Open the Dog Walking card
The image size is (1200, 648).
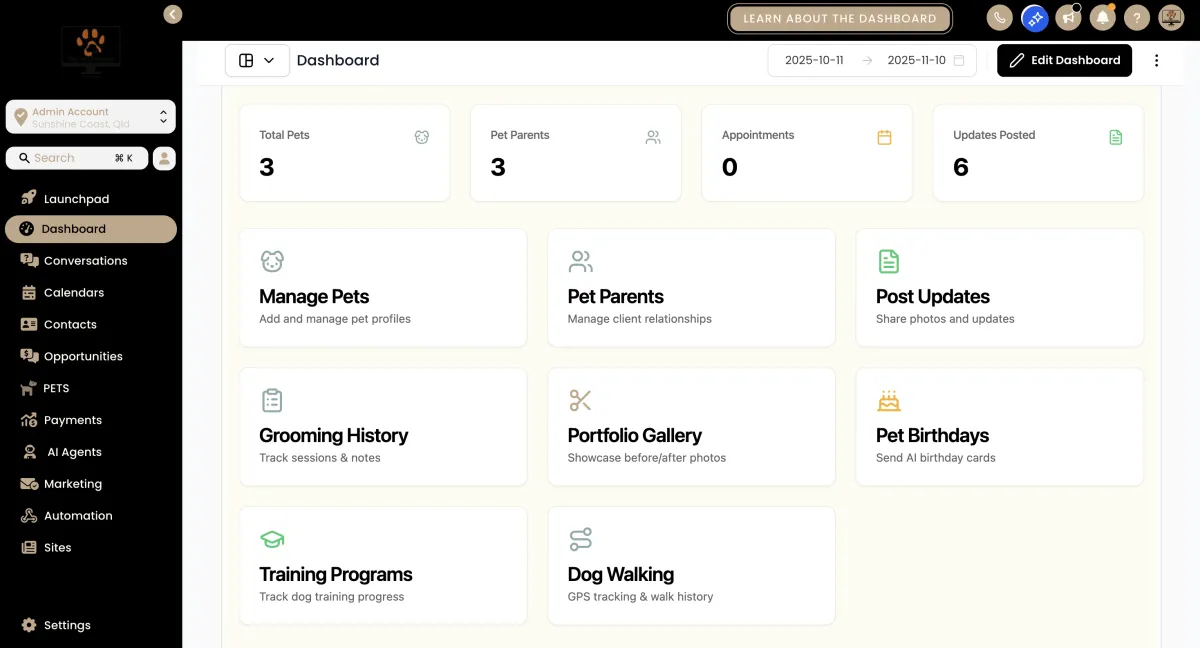(691, 566)
